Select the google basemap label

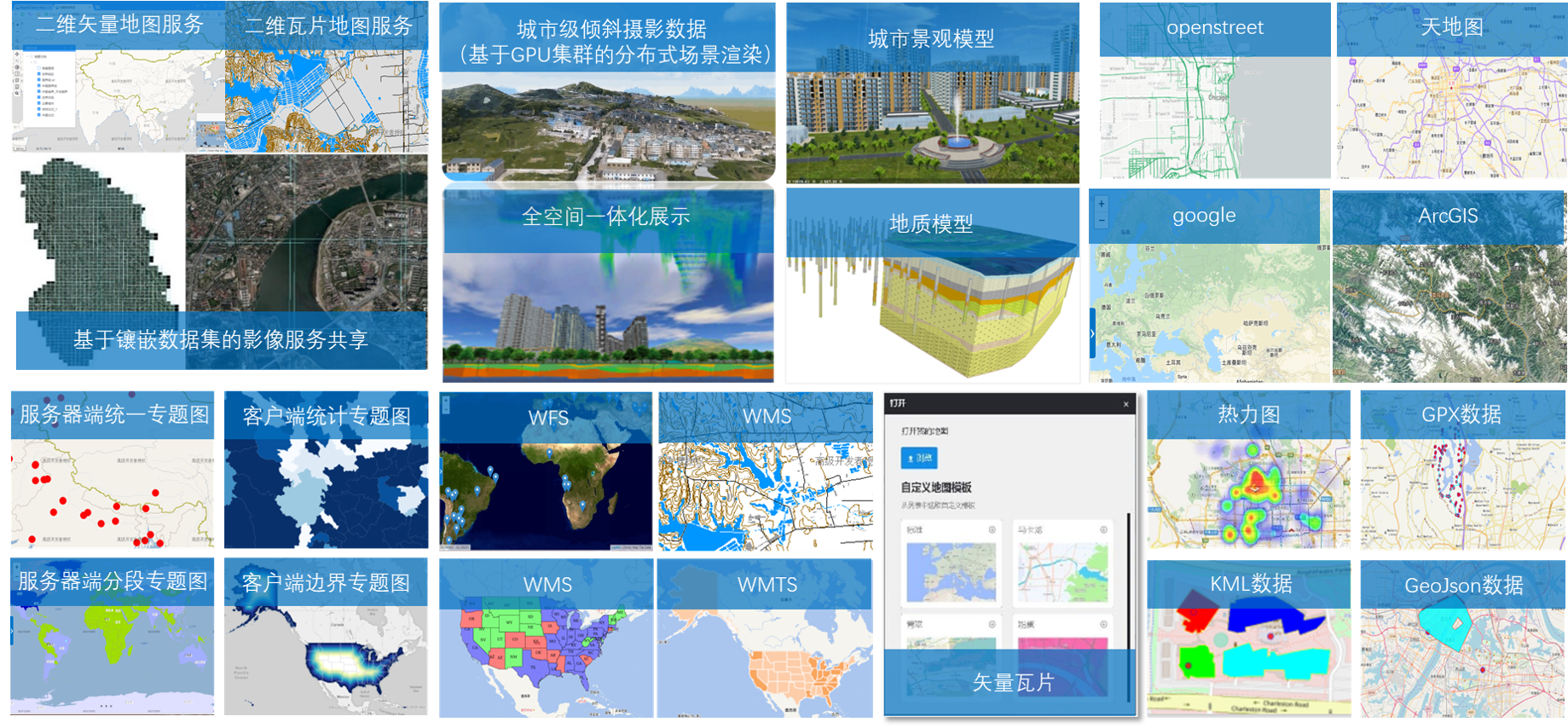pos(1204,216)
